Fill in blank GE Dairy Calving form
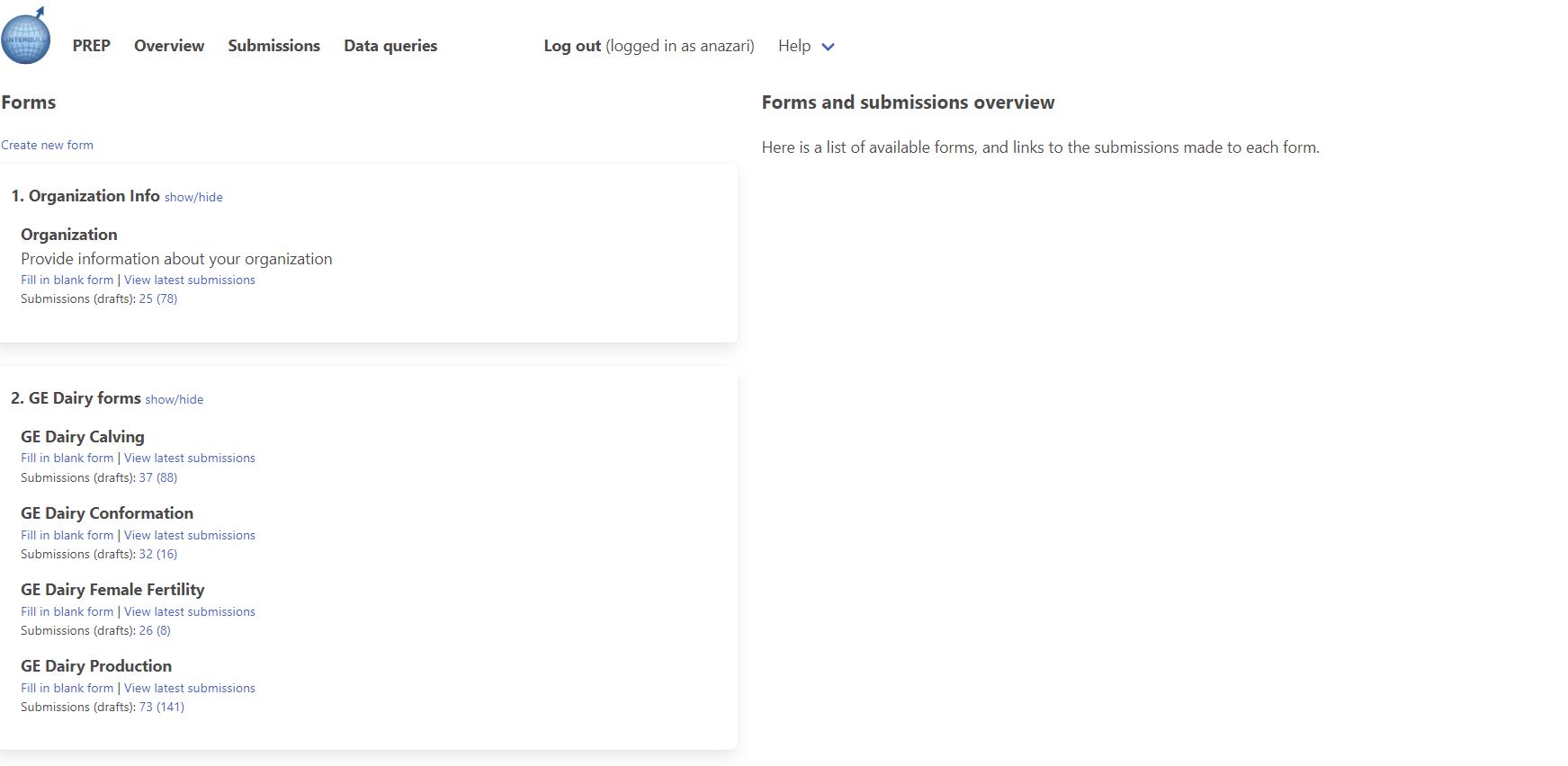The height and width of the screenshot is (766, 1568). [x=67, y=458]
